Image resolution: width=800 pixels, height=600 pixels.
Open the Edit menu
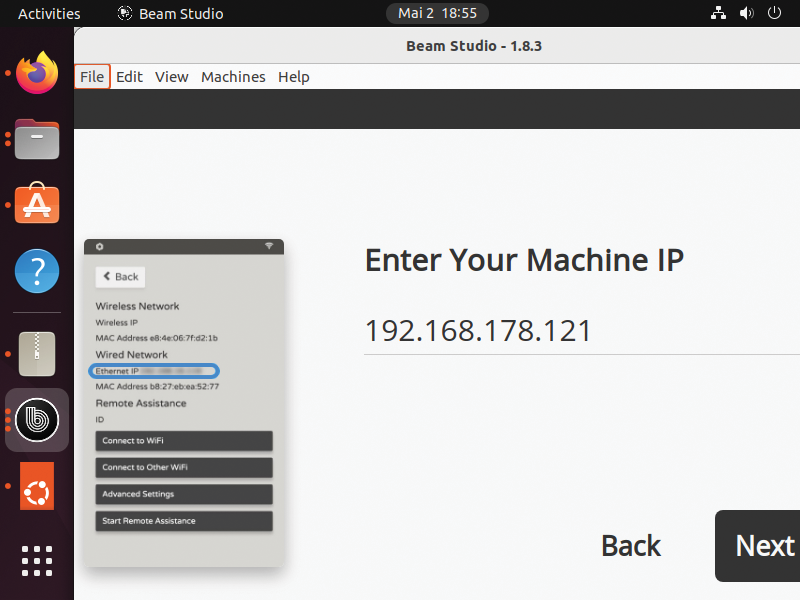(x=129, y=77)
